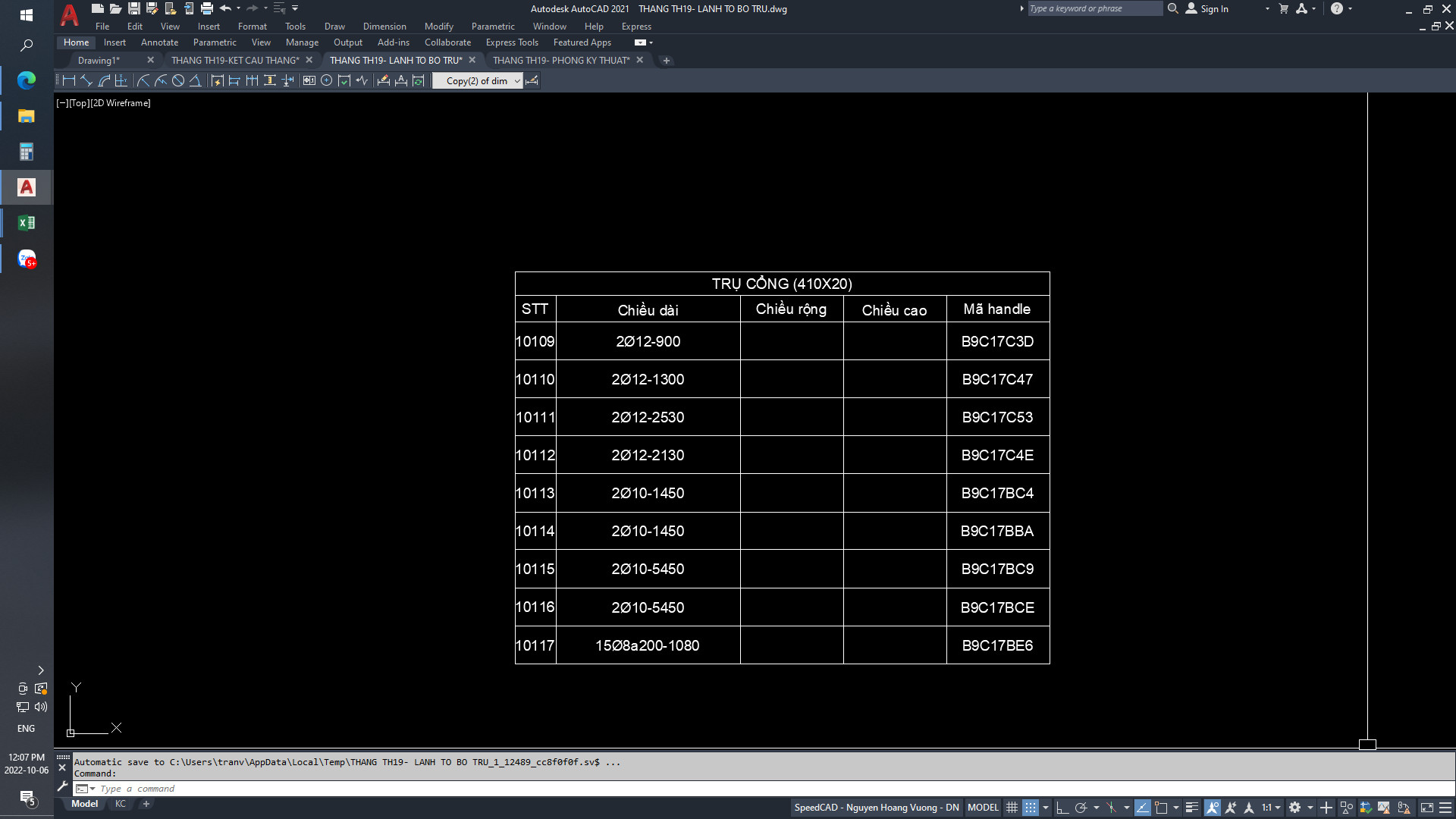This screenshot has width=1456, height=819.
Task: Click the keyword search field
Action: click(x=1094, y=8)
